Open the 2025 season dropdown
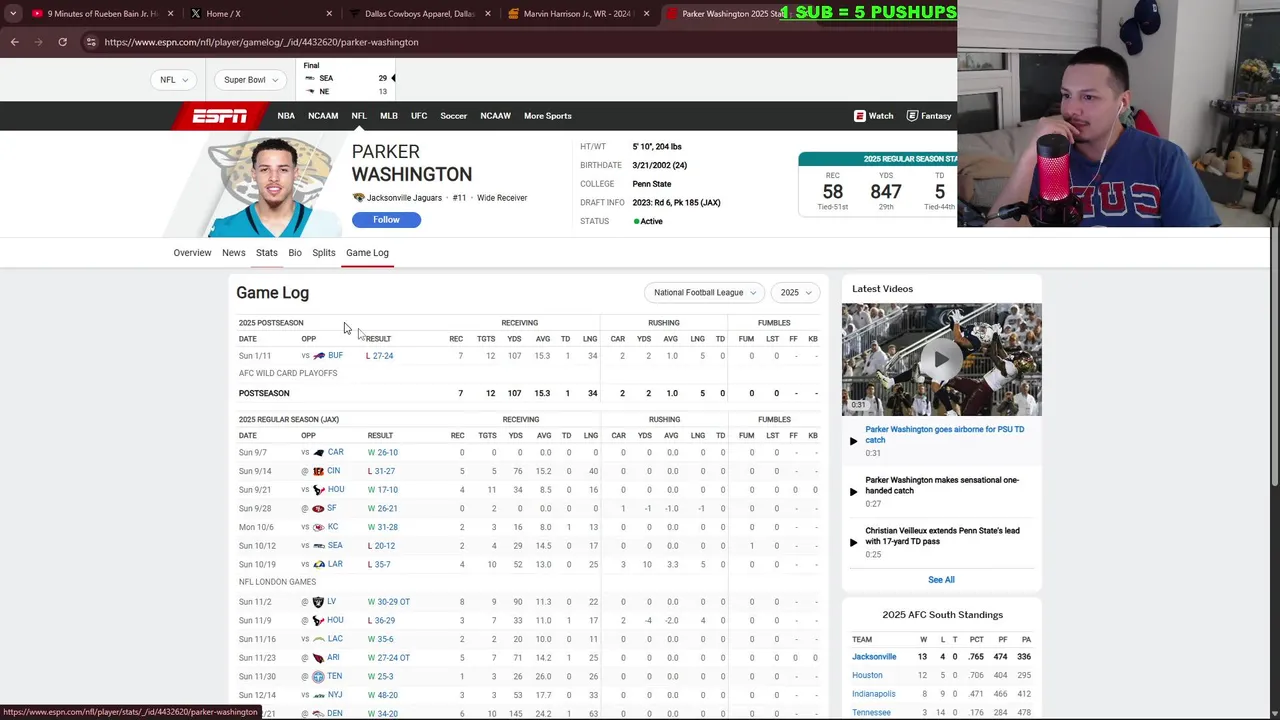The image size is (1280, 720). (x=795, y=293)
